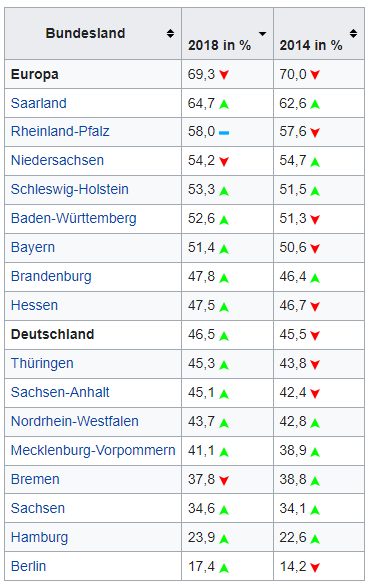Click the blue dash icon beside 58,0
This screenshot has width=375, height=584.
pyautogui.click(x=224, y=133)
